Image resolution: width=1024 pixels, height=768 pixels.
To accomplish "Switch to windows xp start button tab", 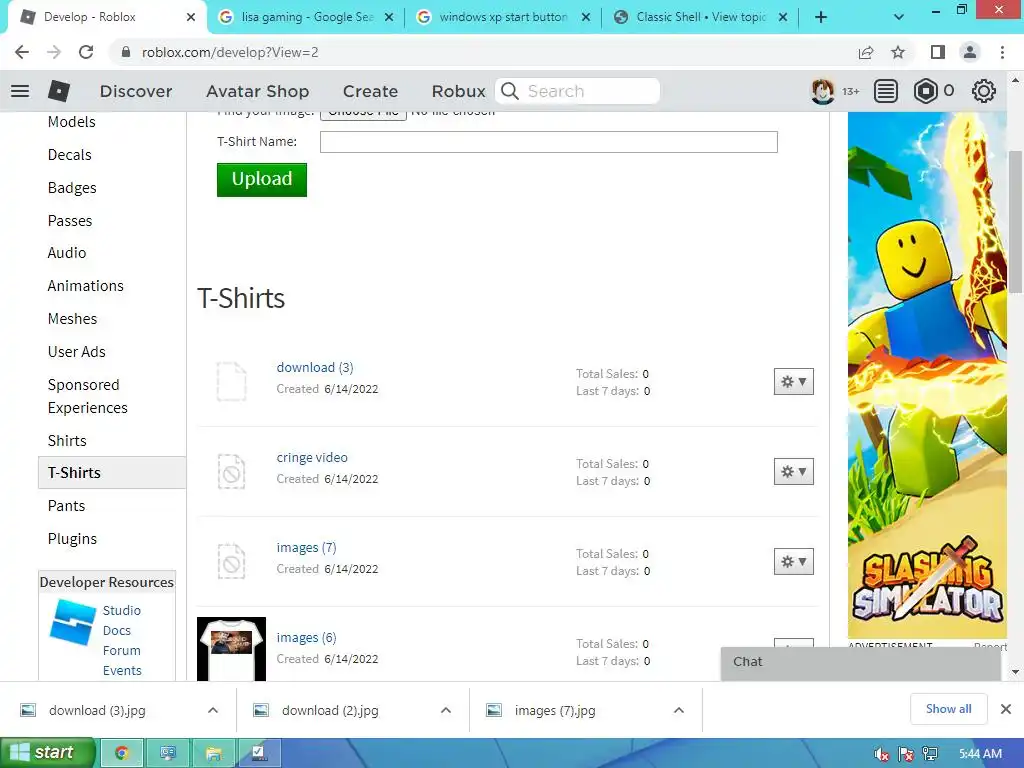I will tap(502, 18).
